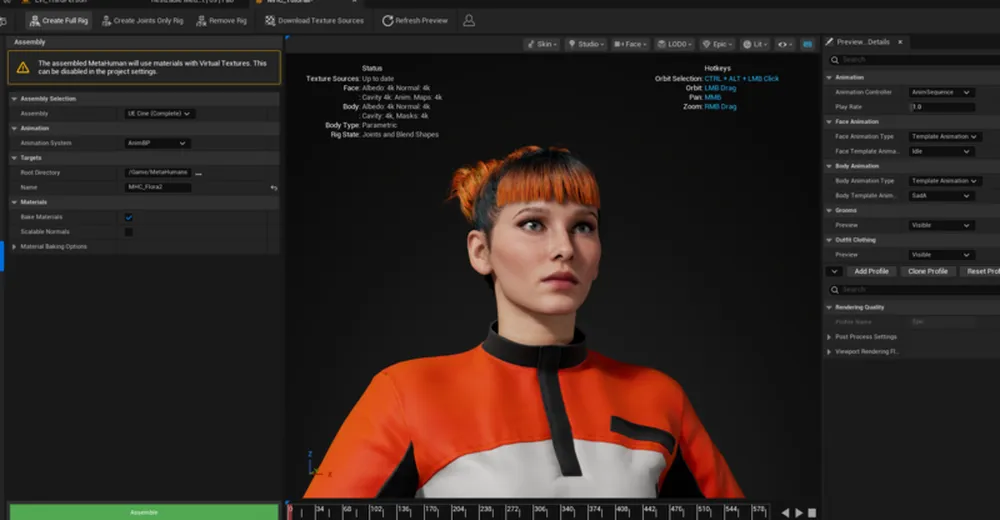
Task: Expand Viewport Rendering Features
Action: click(x=829, y=352)
